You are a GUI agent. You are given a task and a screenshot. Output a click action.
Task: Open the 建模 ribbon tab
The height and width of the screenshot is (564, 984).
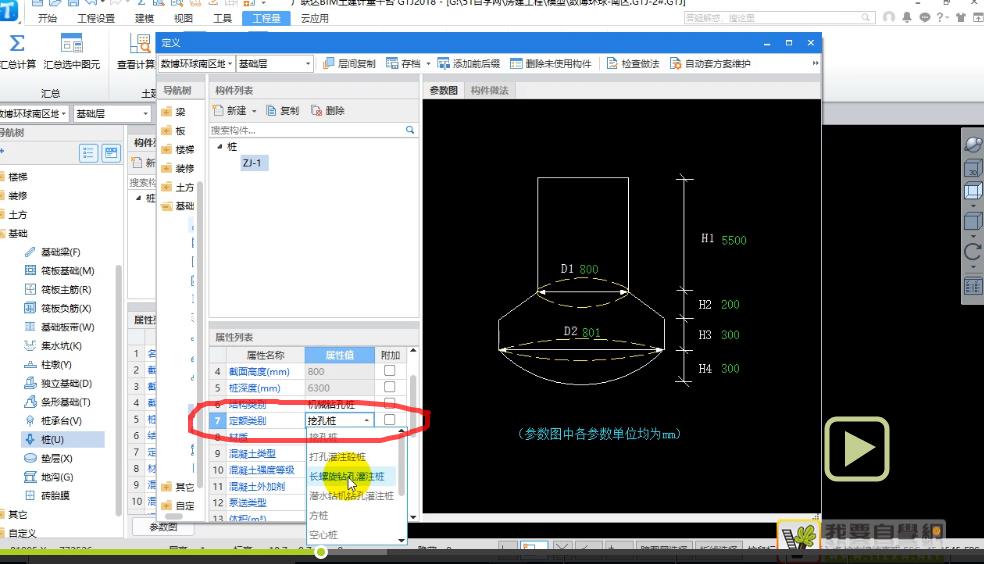(144, 18)
